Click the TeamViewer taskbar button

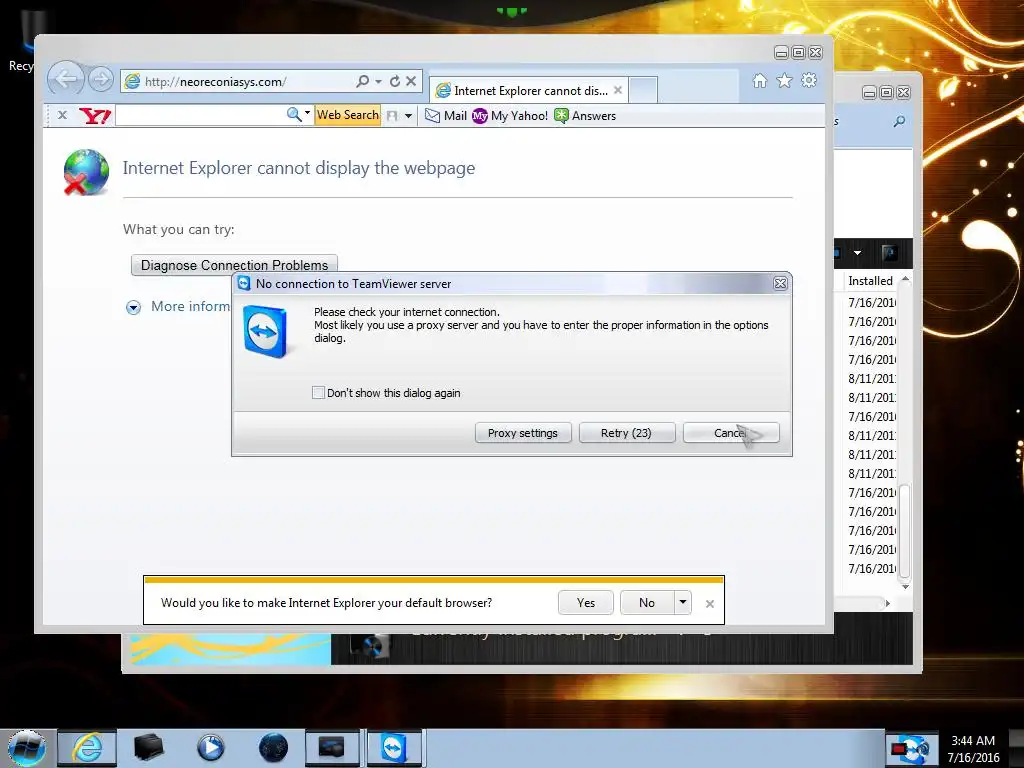pos(393,748)
